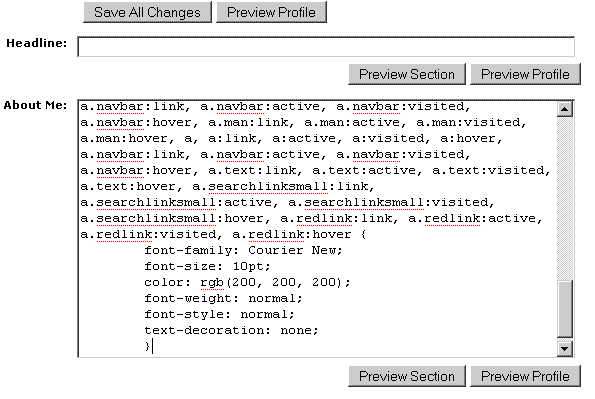
Task: Place cursor on the font-style normal line
Action: 219,314
